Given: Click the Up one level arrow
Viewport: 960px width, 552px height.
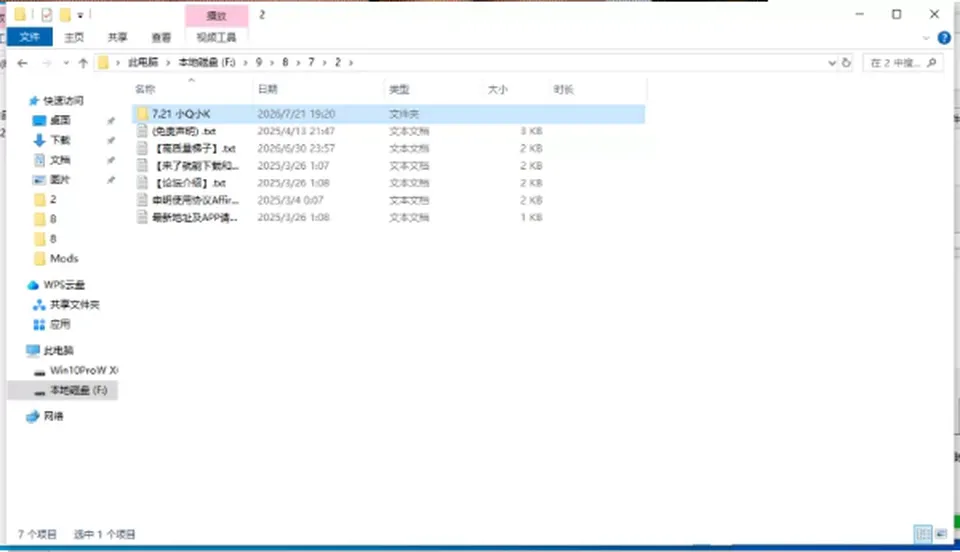Looking at the screenshot, I should (x=83, y=62).
